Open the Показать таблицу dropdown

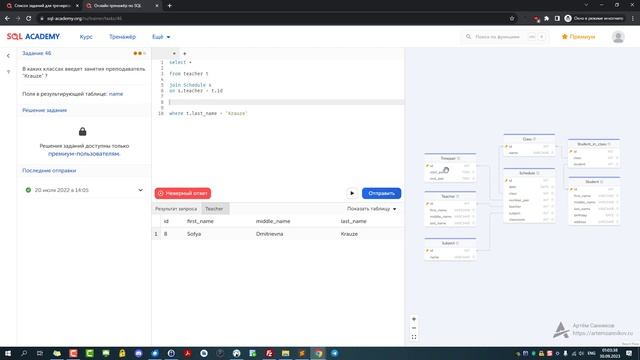click(371, 209)
